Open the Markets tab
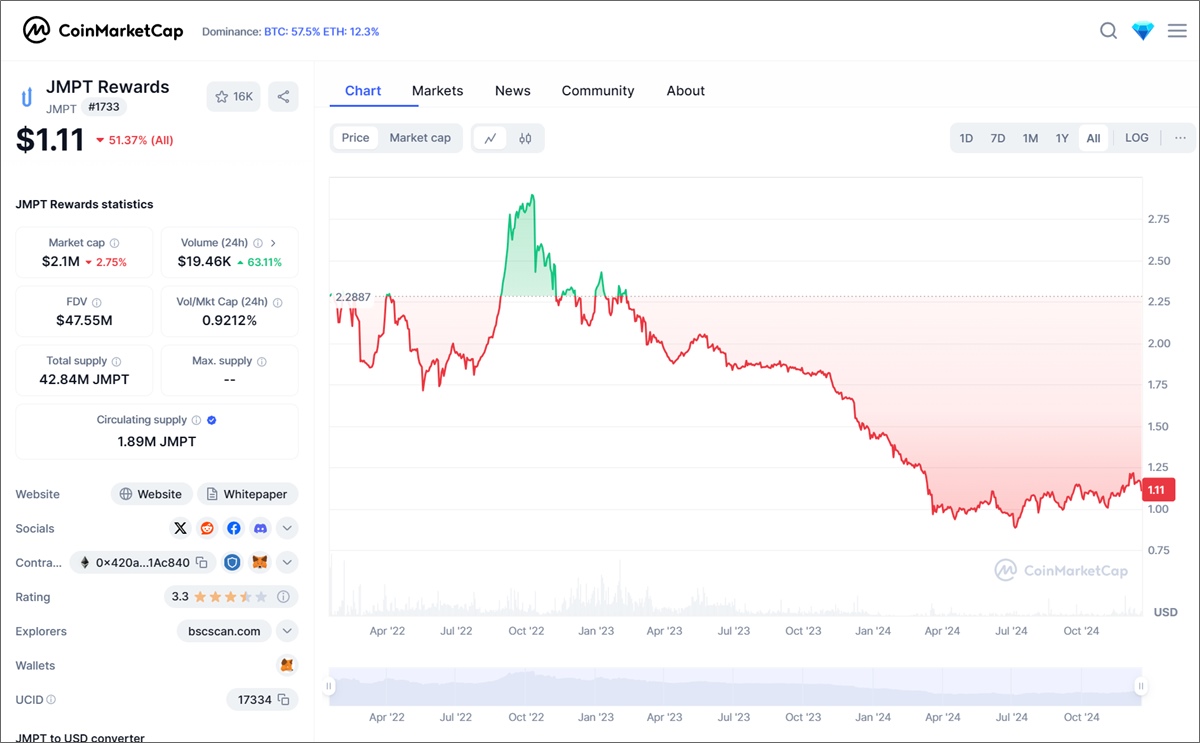 pyautogui.click(x=438, y=90)
